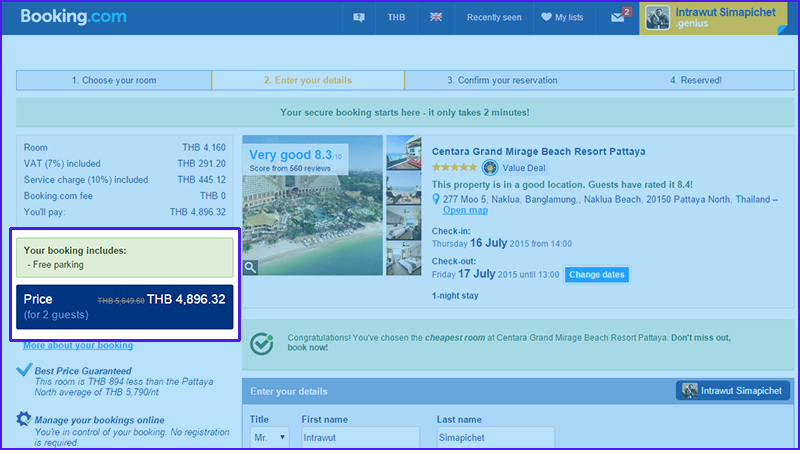800x450 pixels.
Task: Click the profile avatar in header
Action: 657,17
